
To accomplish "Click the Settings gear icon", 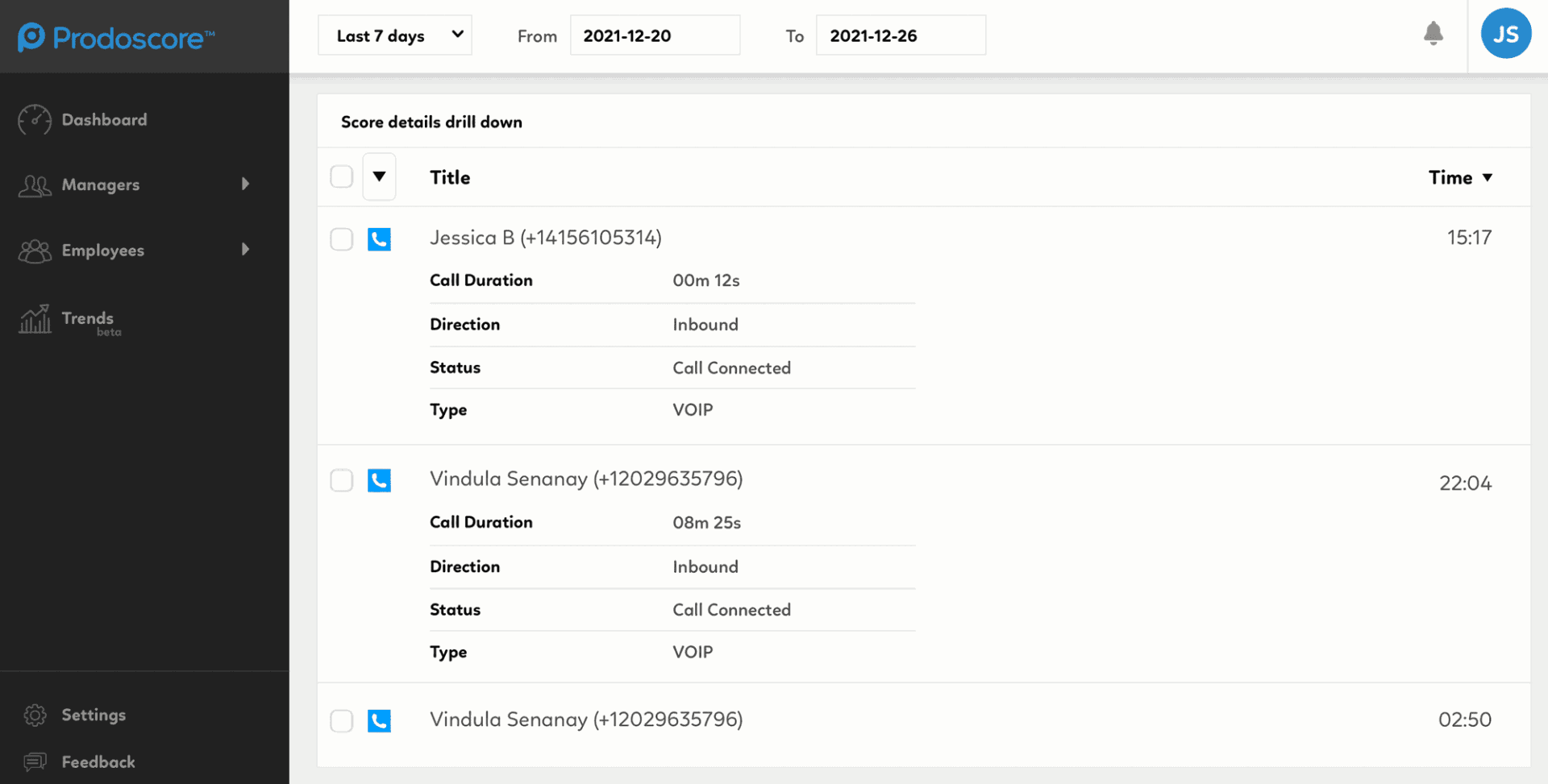I will pyautogui.click(x=35, y=715).
